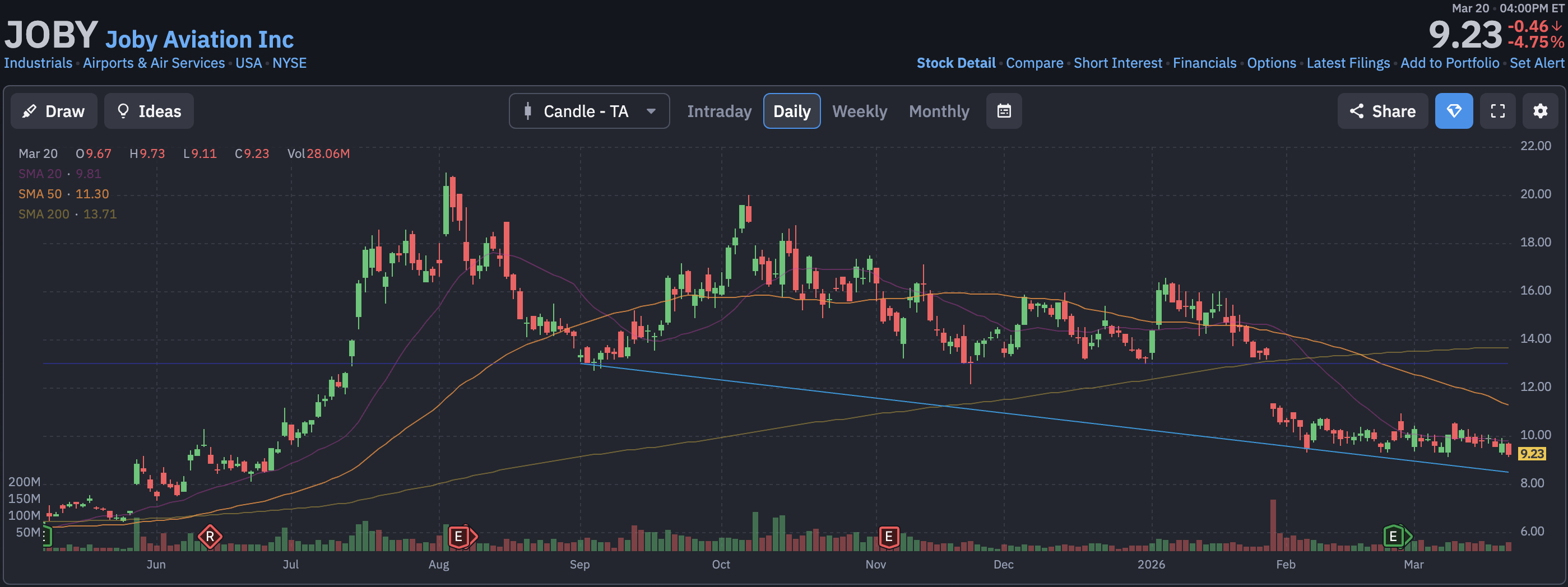Click the blue diamond premium icon
Image resolution: width=1568 pixels, height=587 pixels.
click(x=1454, y=111)
